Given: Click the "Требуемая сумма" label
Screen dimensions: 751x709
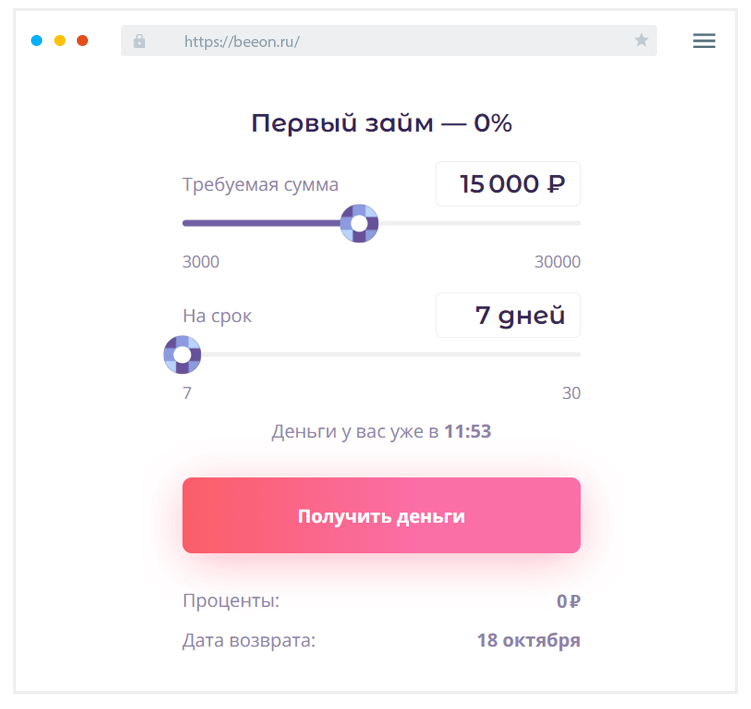Looking at the screenshot, I should [x=260, y=185].
